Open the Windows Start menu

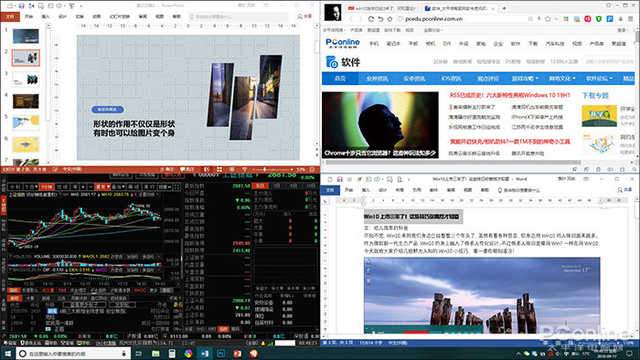point(7,353)
